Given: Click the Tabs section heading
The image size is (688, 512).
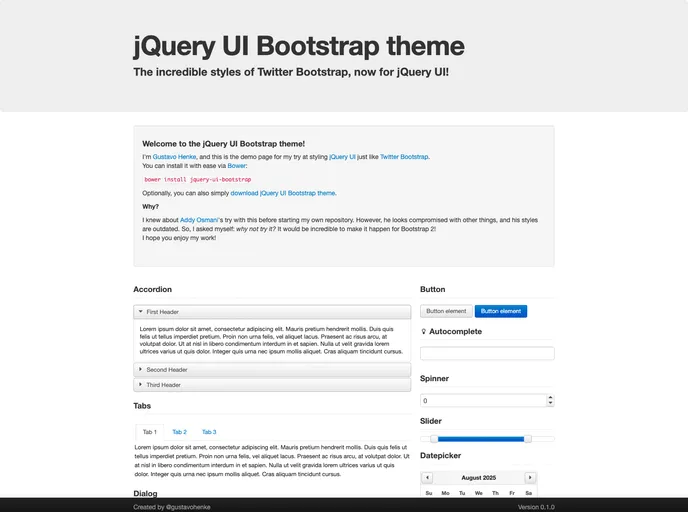Looking at the screenshot, I should tap(142, 406).
